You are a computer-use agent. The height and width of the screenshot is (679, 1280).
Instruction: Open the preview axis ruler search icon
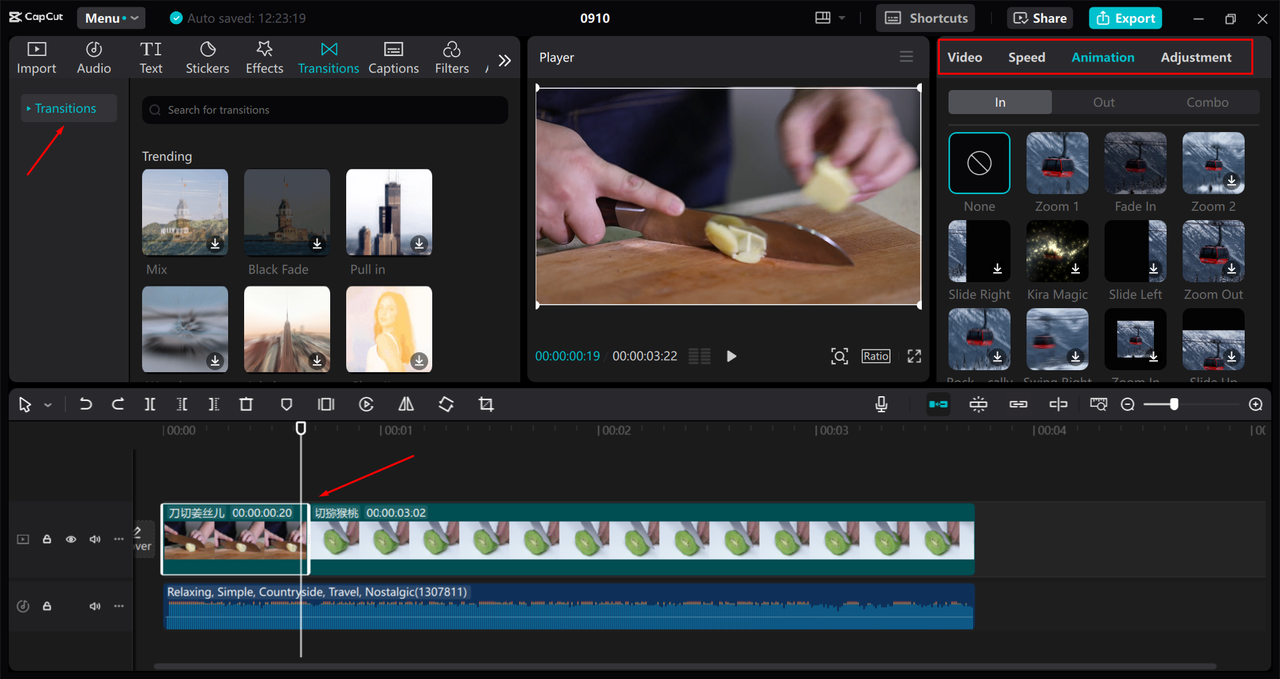(x=1099, y=404)
